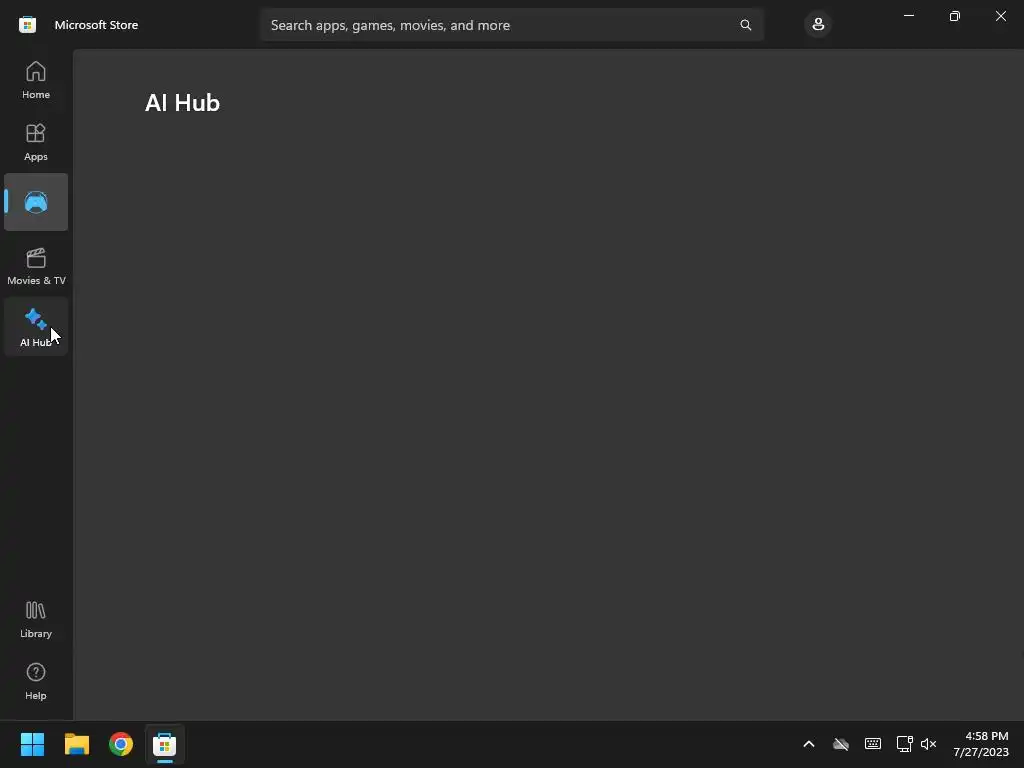
Task: Open Movies & TV section
Action: click(x=36, y=266)
